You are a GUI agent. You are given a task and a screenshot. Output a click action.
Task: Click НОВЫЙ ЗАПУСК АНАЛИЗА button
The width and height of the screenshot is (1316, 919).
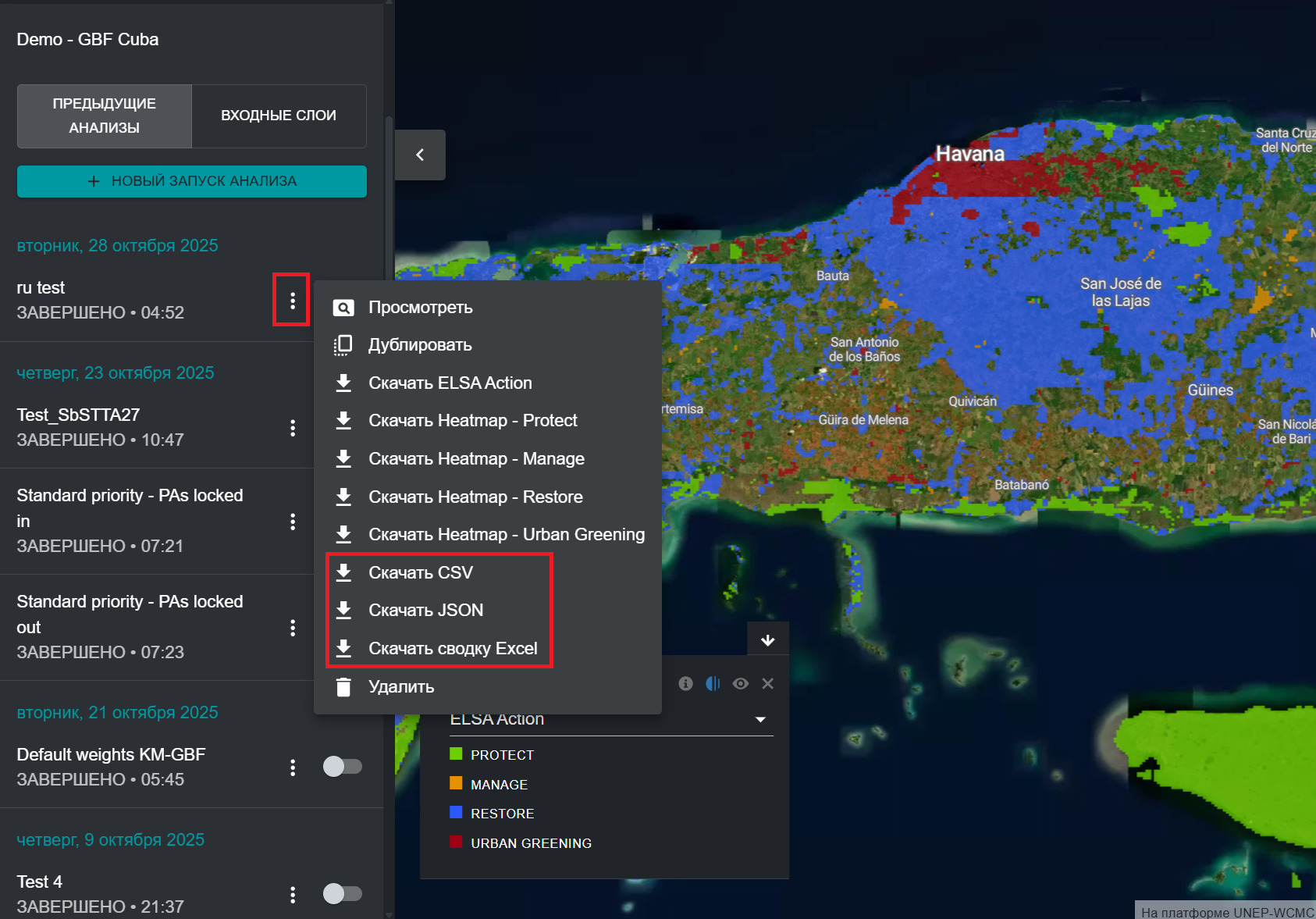pyautogui.click(x=192, y=181)
